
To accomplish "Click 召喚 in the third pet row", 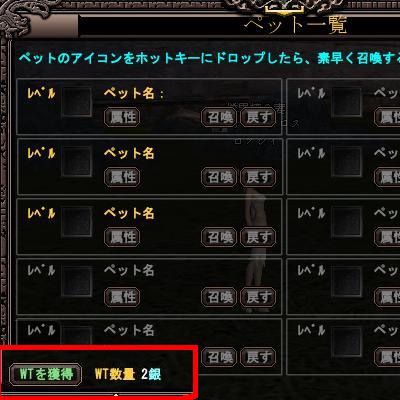I will click(x=219, y=237).
